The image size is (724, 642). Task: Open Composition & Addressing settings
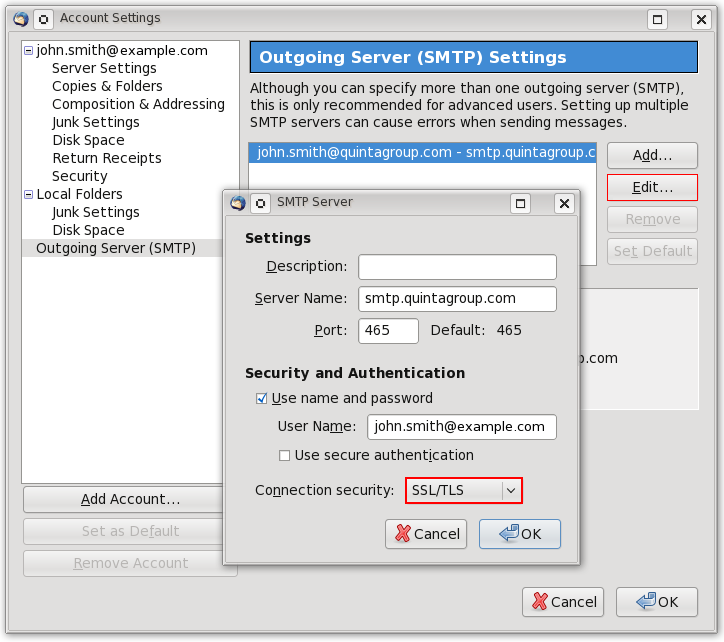point(138,104)
